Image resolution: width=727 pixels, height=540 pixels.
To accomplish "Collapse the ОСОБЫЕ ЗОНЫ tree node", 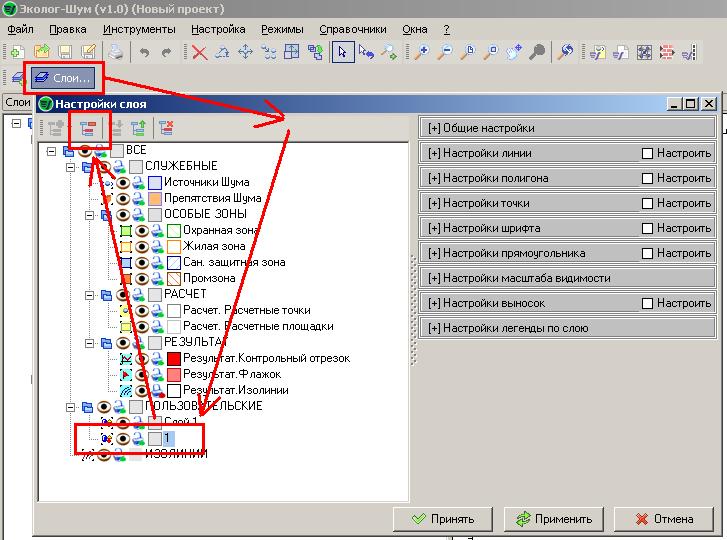I will pos(89,215).
